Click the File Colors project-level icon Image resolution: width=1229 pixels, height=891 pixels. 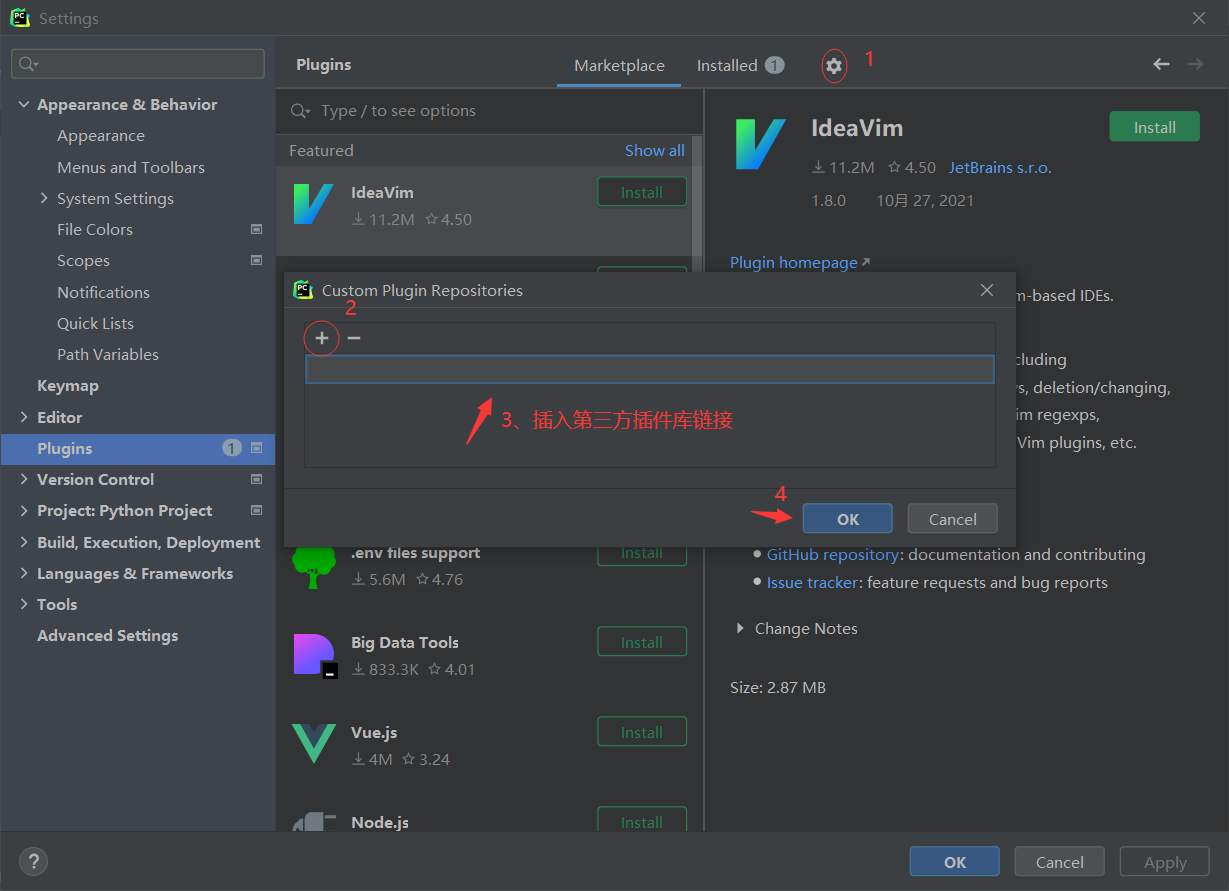click(x=256, y=230)
